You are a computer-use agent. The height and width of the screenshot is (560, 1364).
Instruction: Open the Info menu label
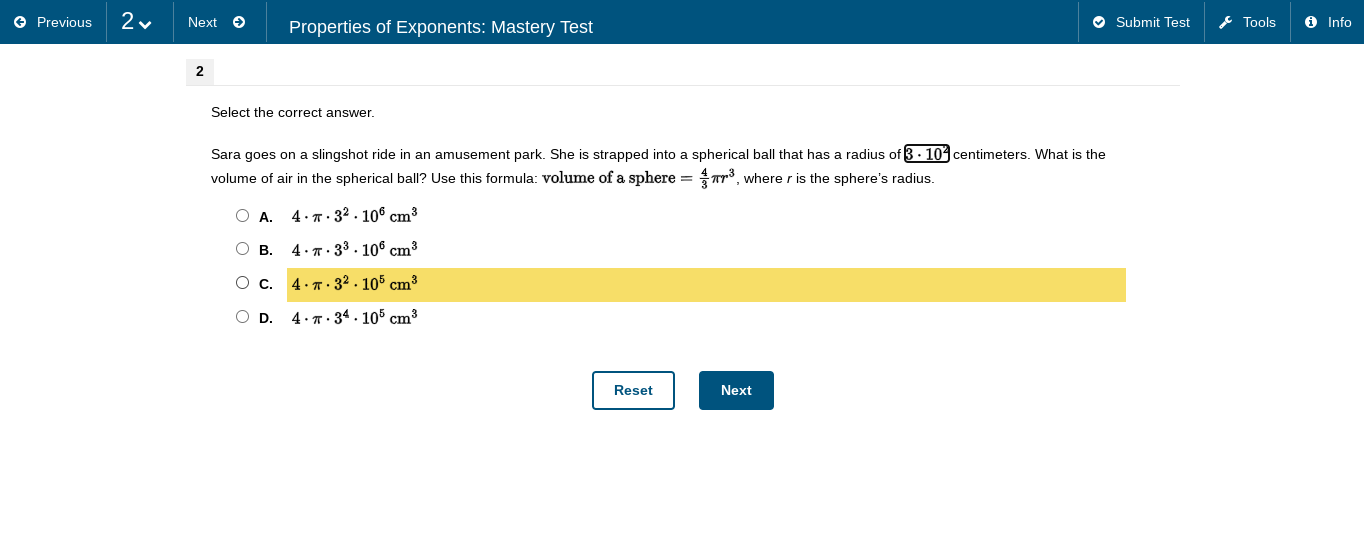click(1339, 22)
